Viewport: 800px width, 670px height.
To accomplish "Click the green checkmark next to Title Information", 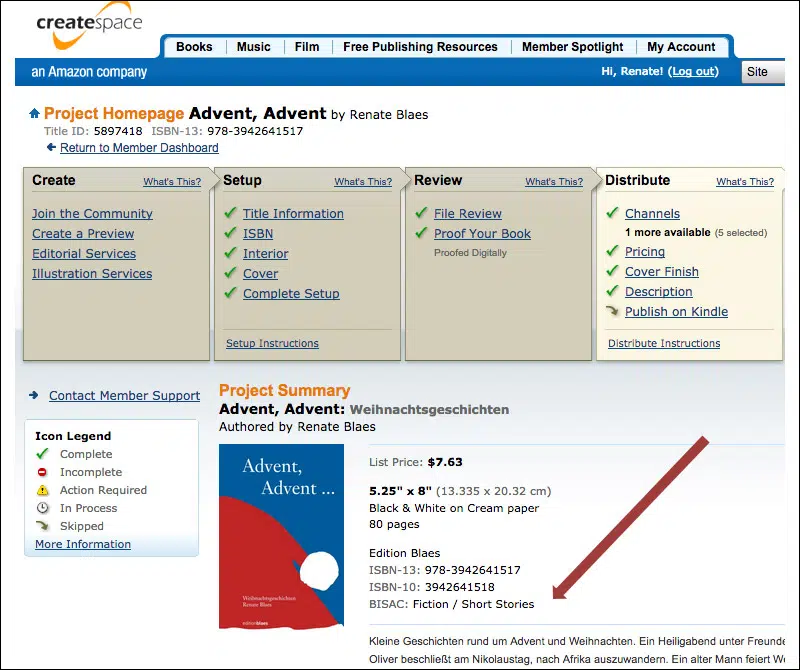I will 231,212.
